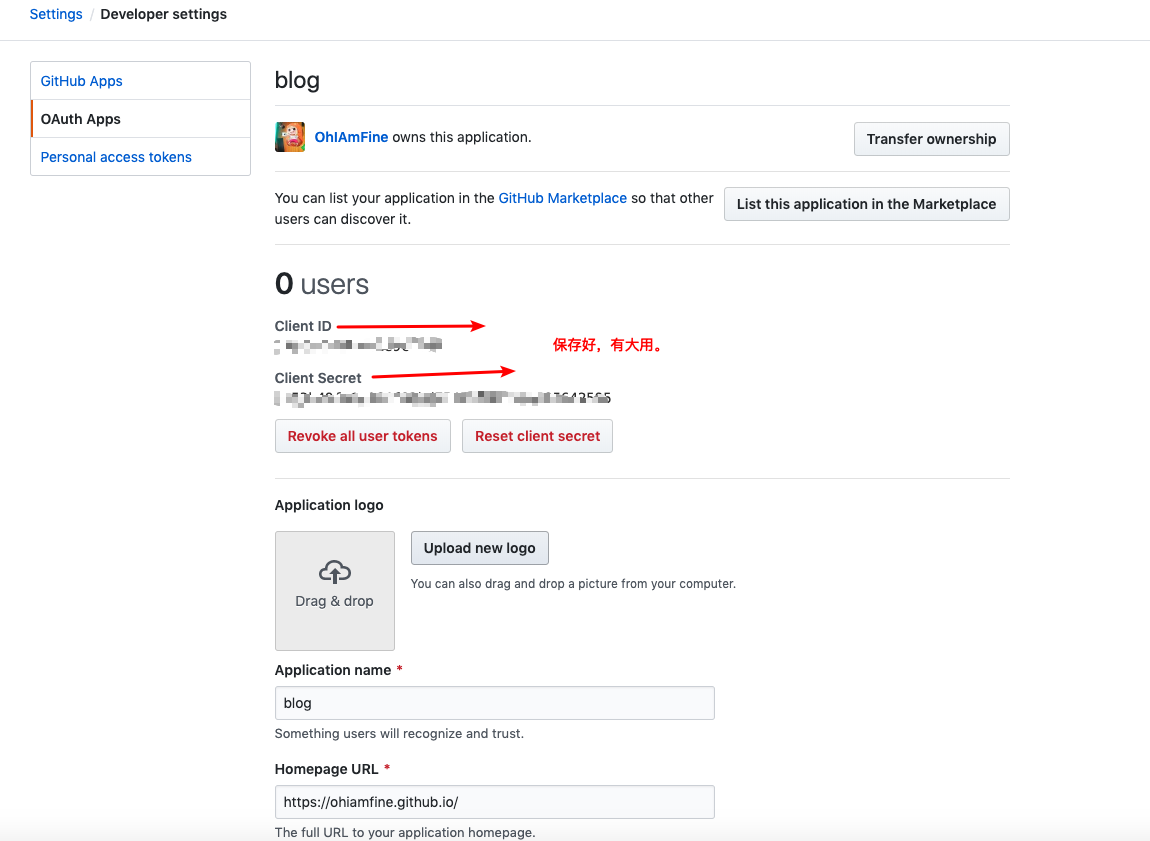The height and width of the screenshot is (841, 1150).
Task: Click the Client ID label
Action: 303,326
